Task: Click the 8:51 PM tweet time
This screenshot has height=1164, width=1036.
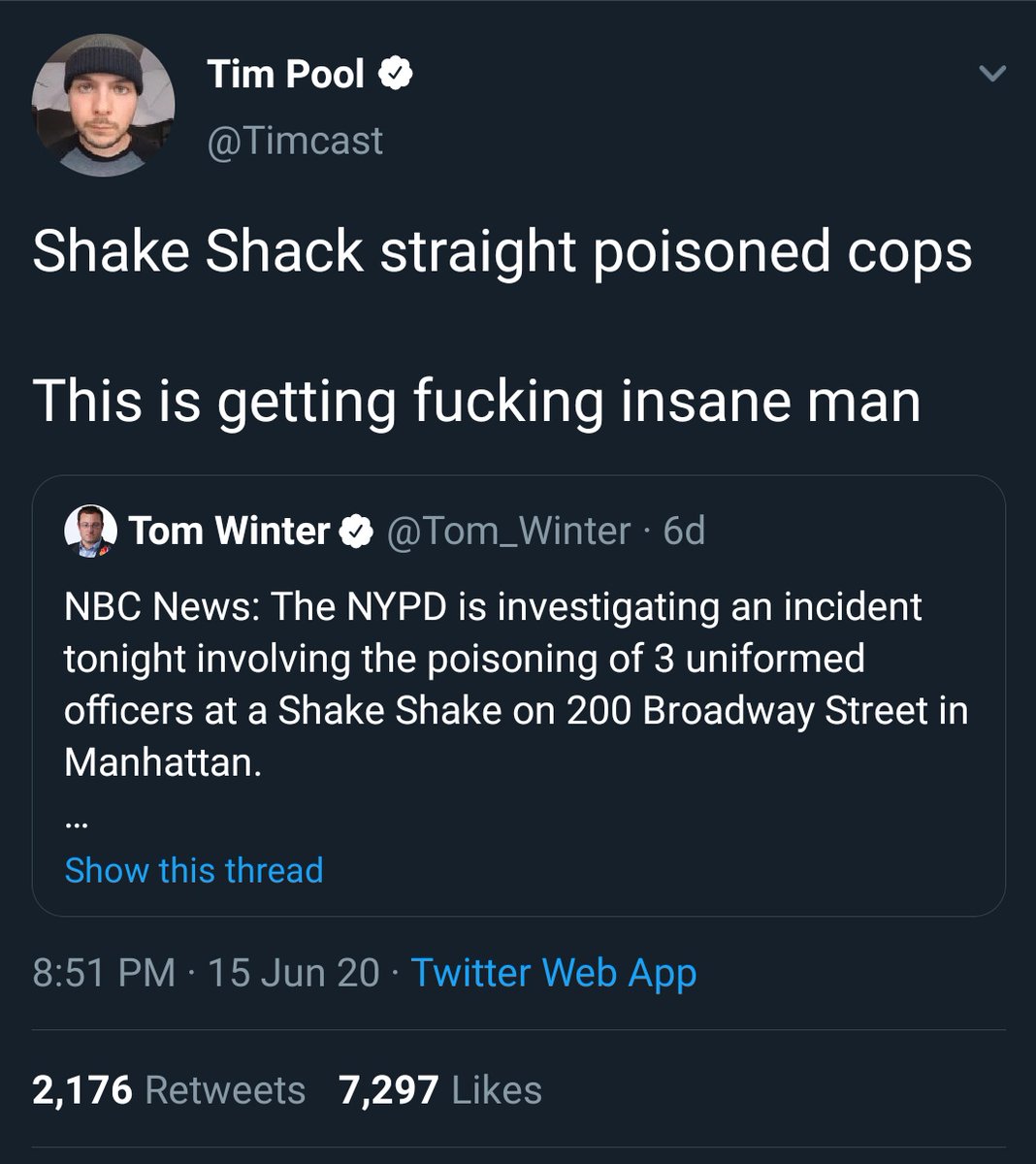Action: pyautogui.click(x=104, y=973)
